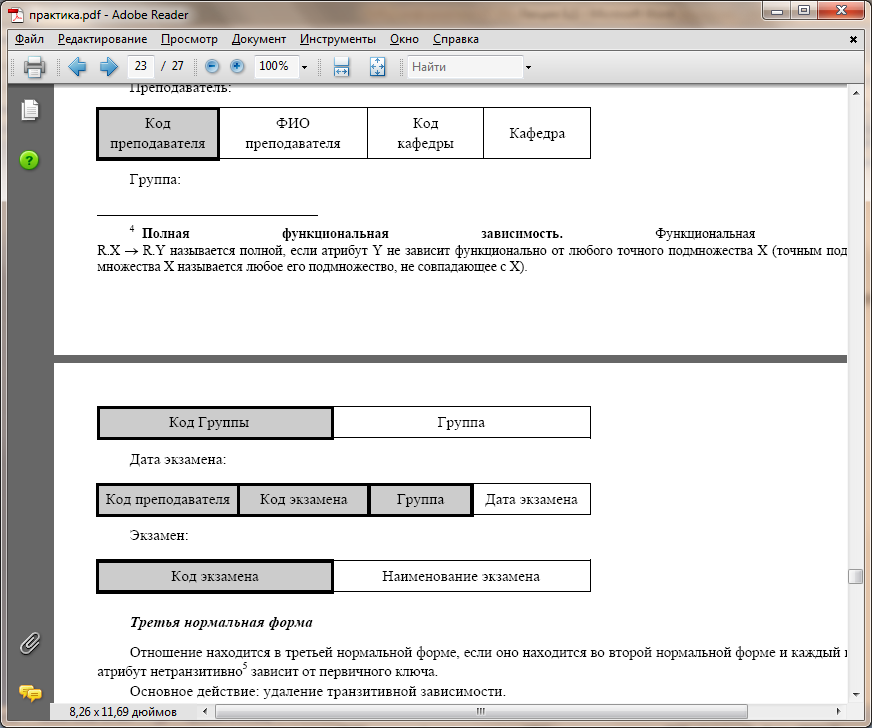Viewport: 872px width, 728px height.
Task: Click the vertical scrollbar down arrow
Action: coord(856,695)
